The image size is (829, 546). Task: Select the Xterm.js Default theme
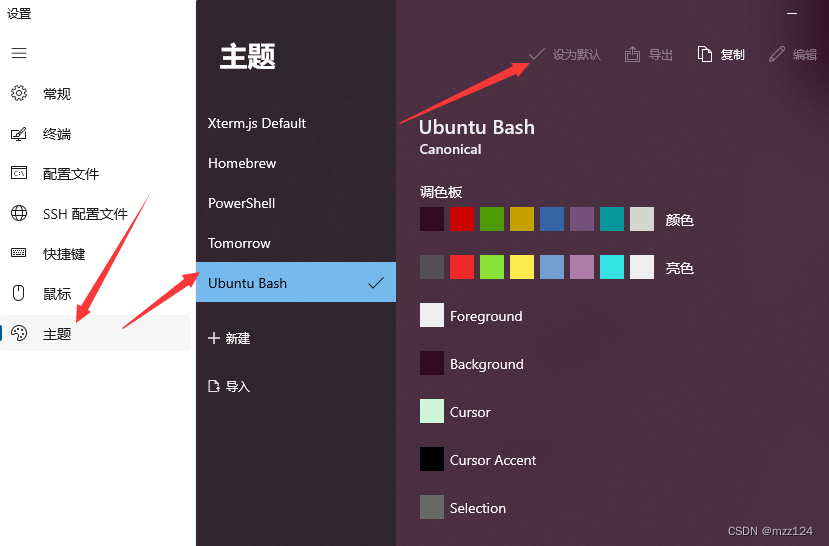[x=257, y=123]
